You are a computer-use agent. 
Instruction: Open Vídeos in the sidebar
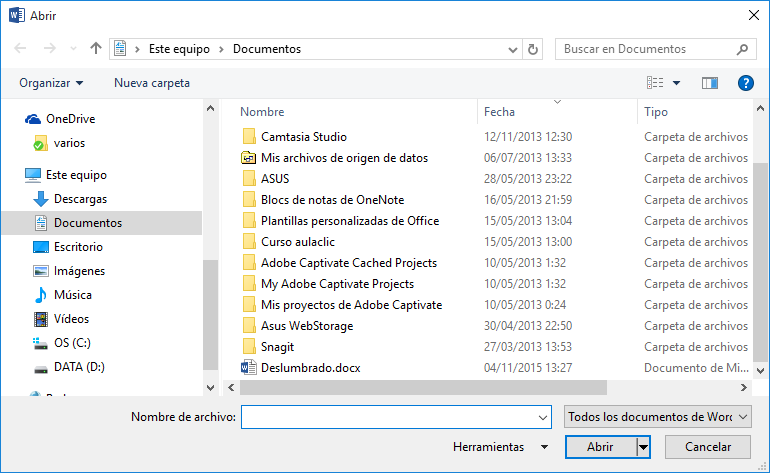61,319
